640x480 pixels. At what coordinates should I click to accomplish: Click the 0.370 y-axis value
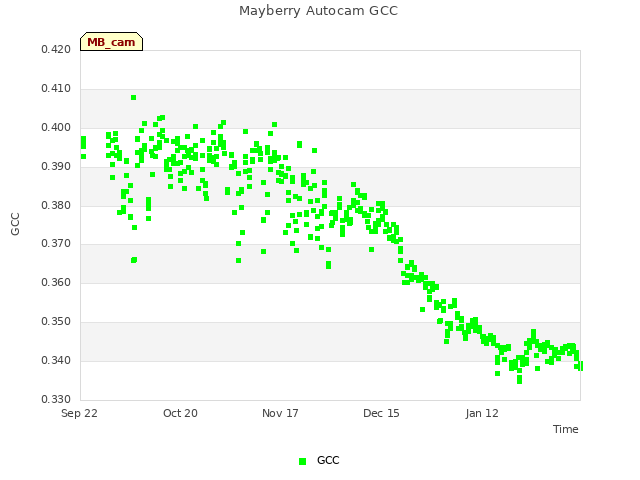(56, 244)
